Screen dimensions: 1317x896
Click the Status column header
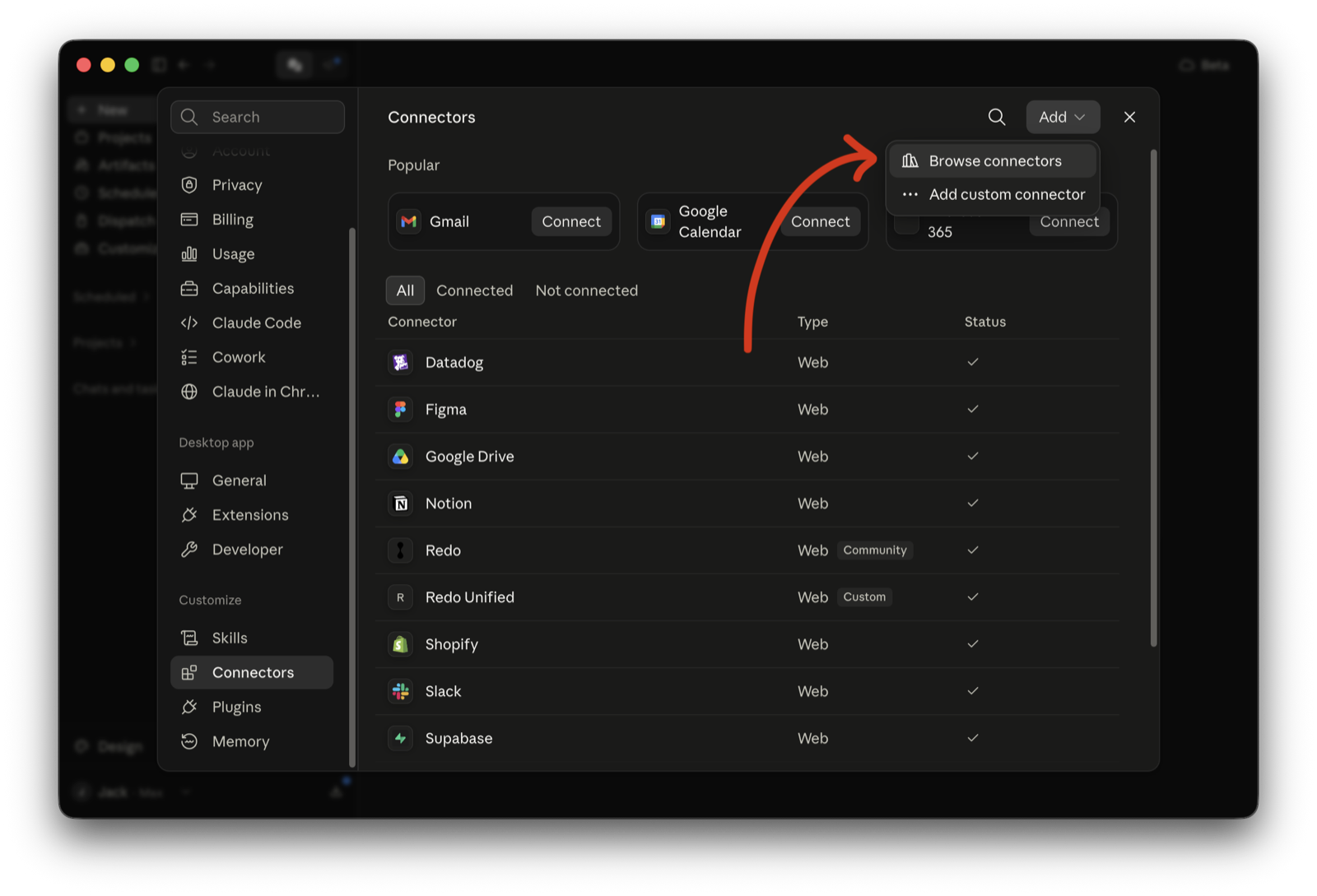(x=985, y=322)
